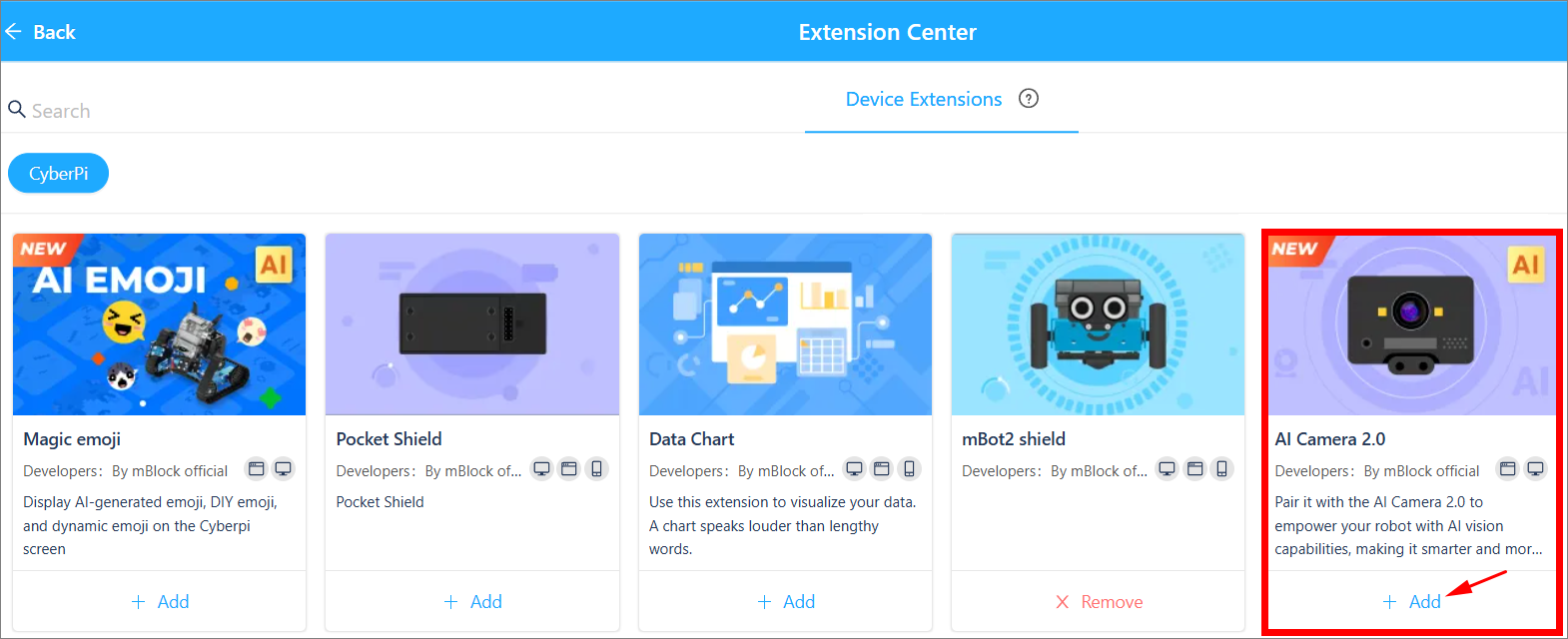This screenshot has height=639, width=1568.
Task: Click the Data Chart title
Action: (691, 439)
